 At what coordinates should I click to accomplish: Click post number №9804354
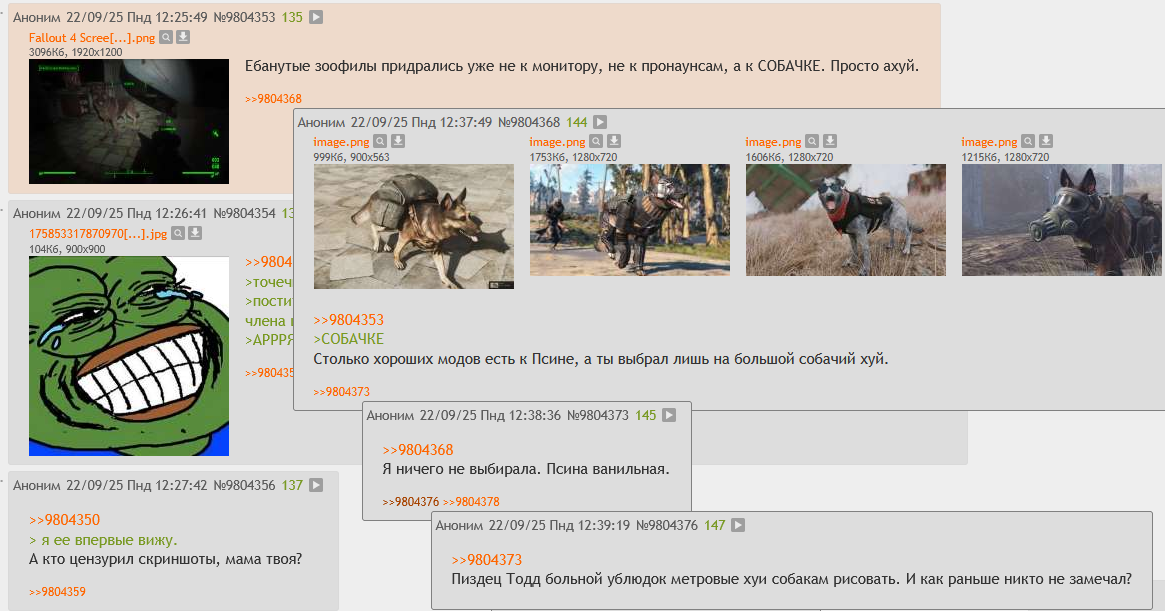pos(244,213)
